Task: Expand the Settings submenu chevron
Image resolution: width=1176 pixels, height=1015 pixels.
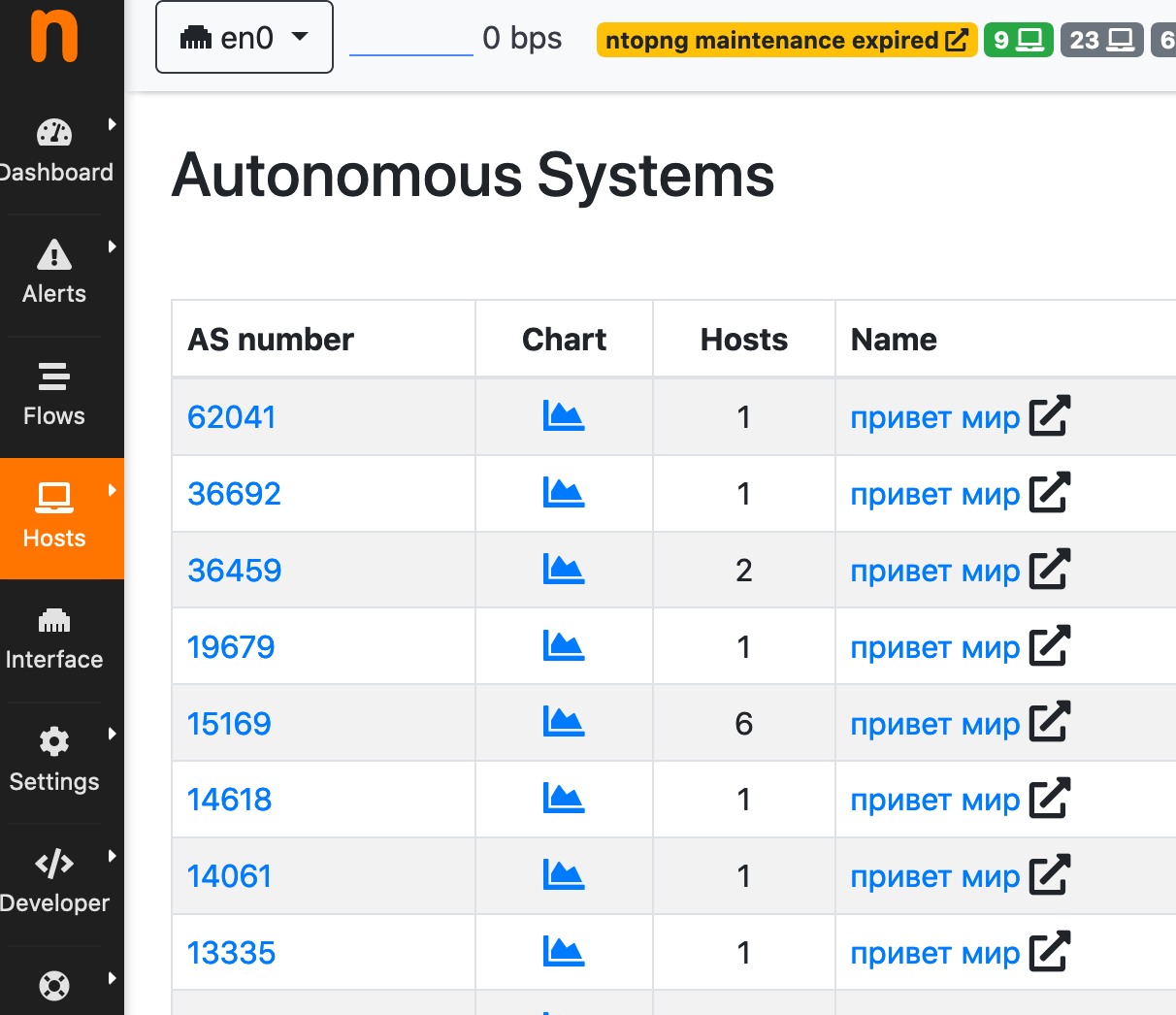Action: [114, 734]
